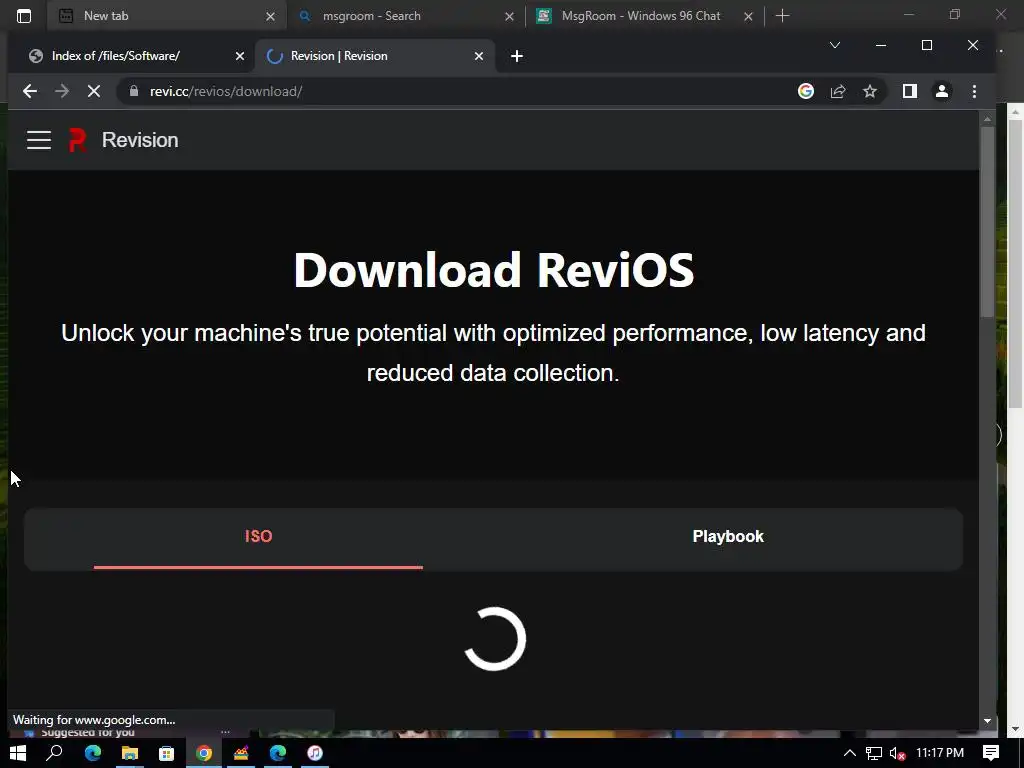Viewport: 1024px width, 768px height.
Task: Open Chrome three-dot menu
Action: point(974,91)
